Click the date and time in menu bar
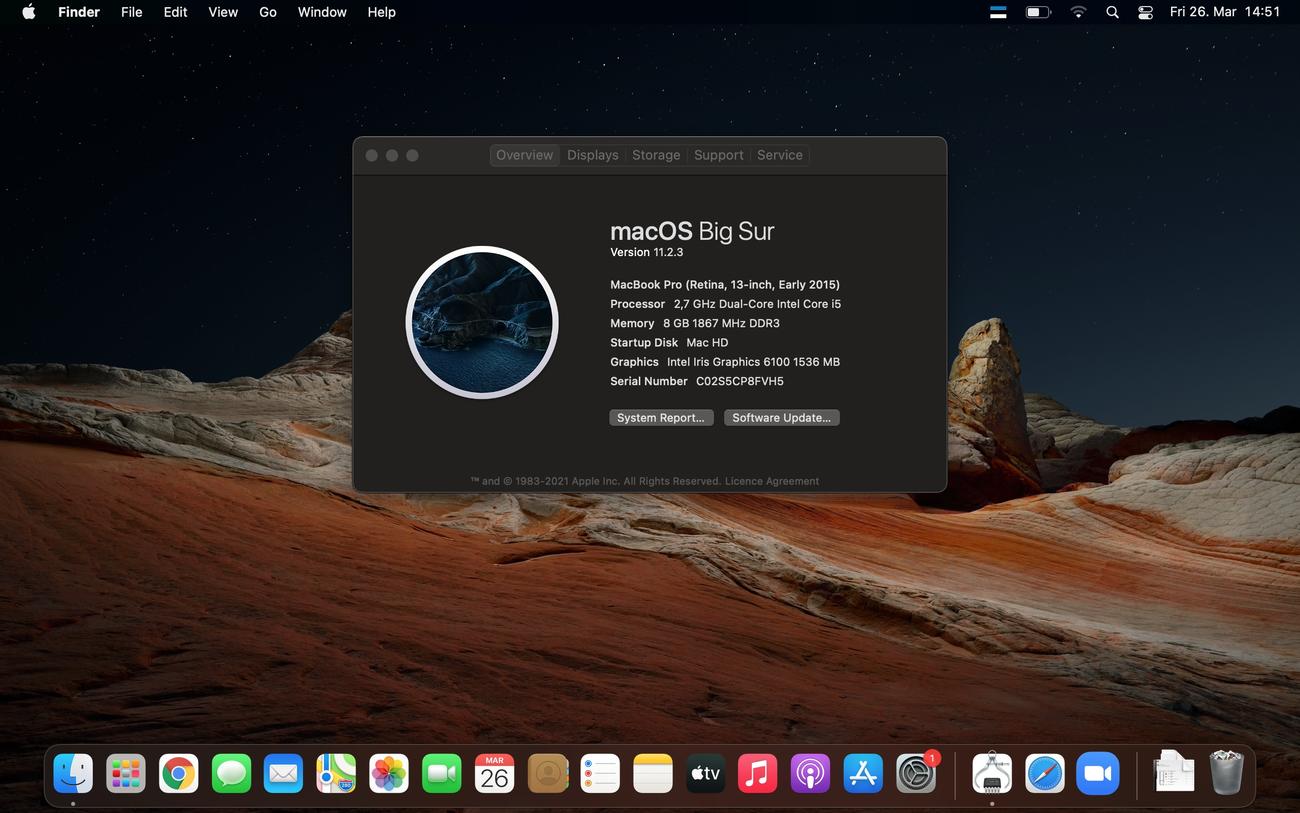This screenshot has width=1300, height=813. 1225,12
